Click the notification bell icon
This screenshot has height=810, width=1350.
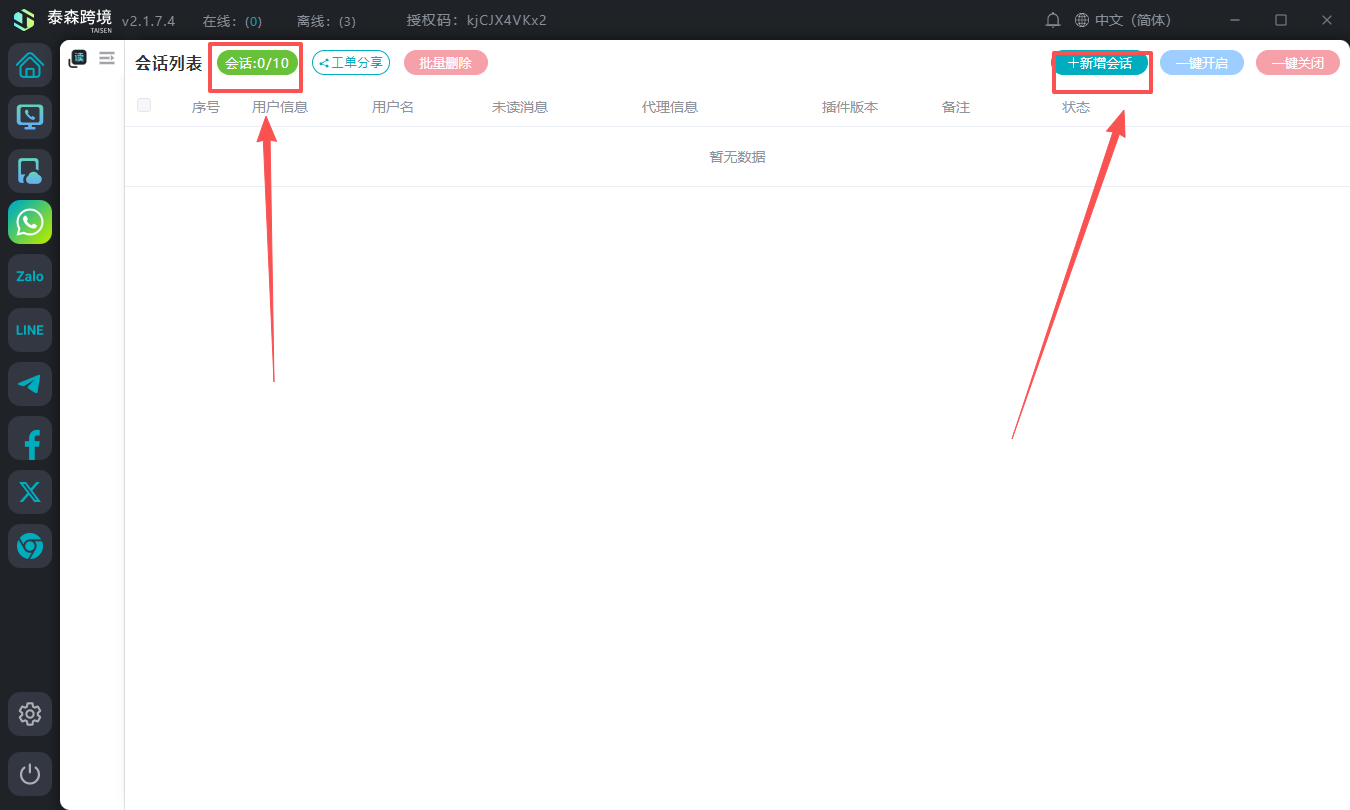1053,20
